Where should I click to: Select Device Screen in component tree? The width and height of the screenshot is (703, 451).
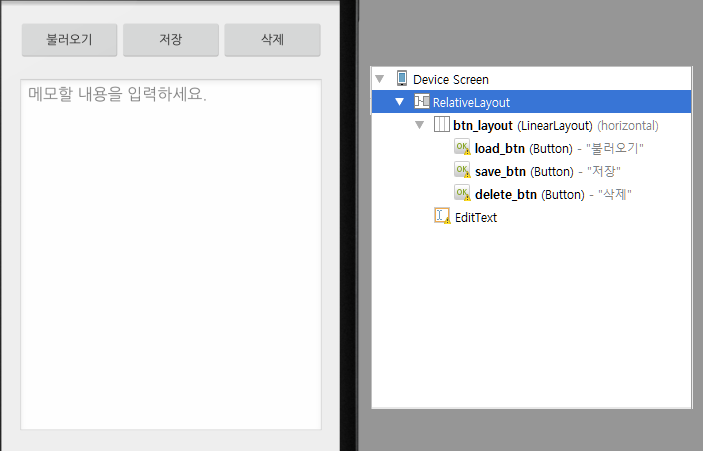pyautogui.click(x=531, y=79)
